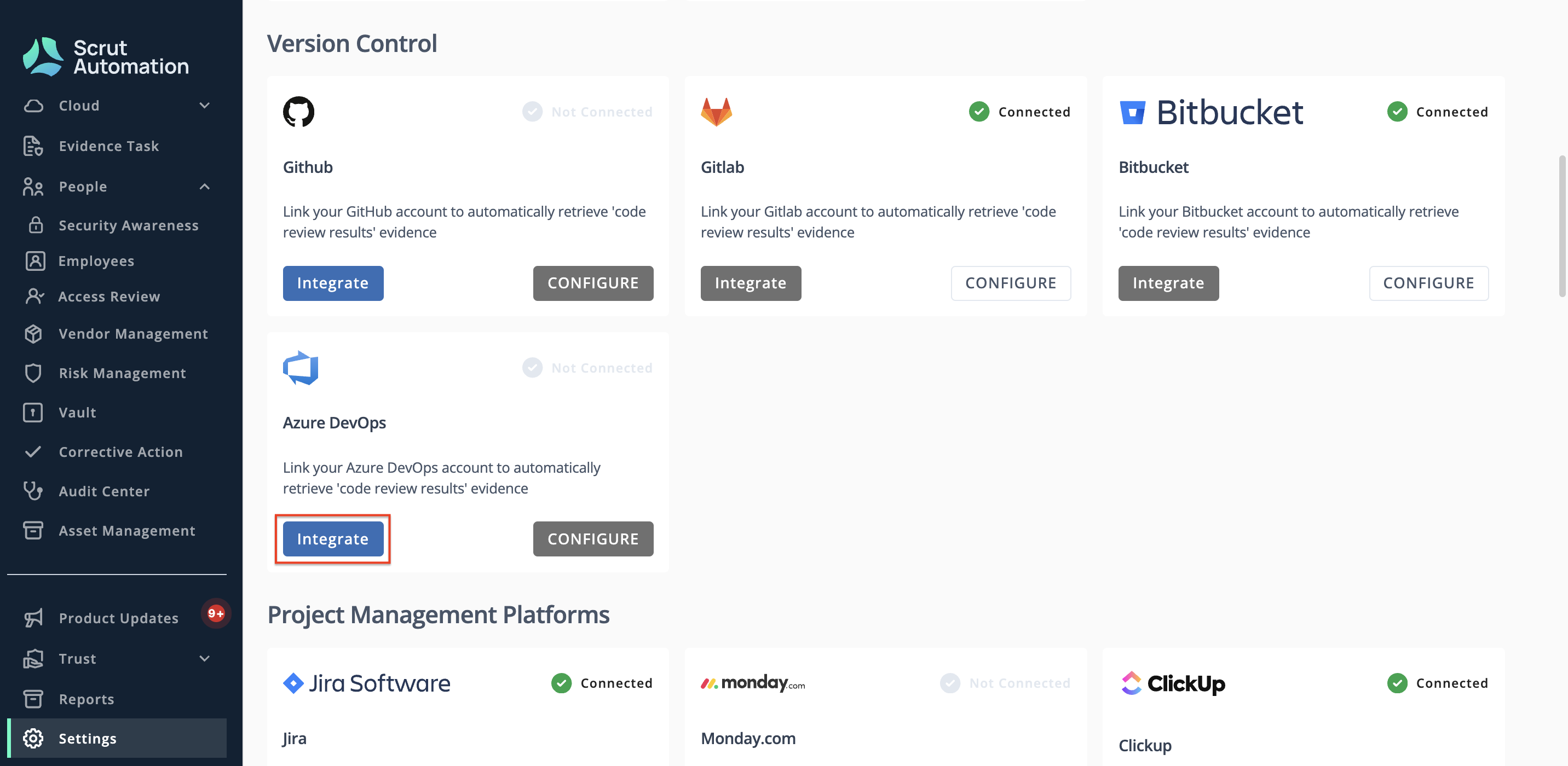Viewport: 1568px width, 766px height.
Task: Click the Vault icon in sidebar
Action: pyautogui.click(x=33, y=413)
